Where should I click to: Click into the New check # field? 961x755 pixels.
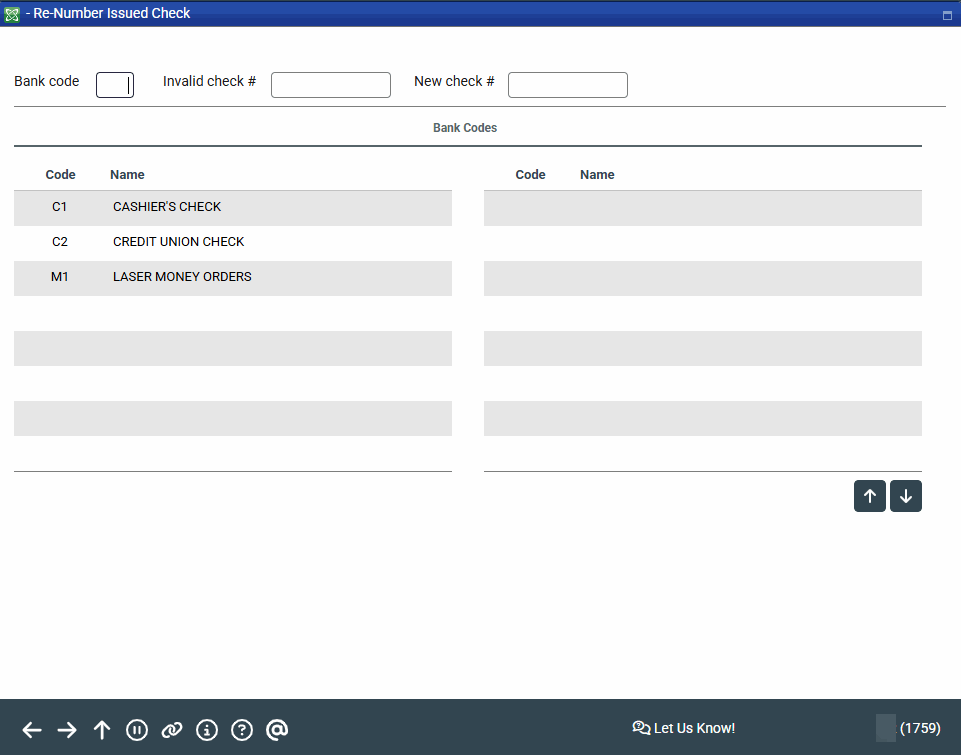[x=567, y=85]
